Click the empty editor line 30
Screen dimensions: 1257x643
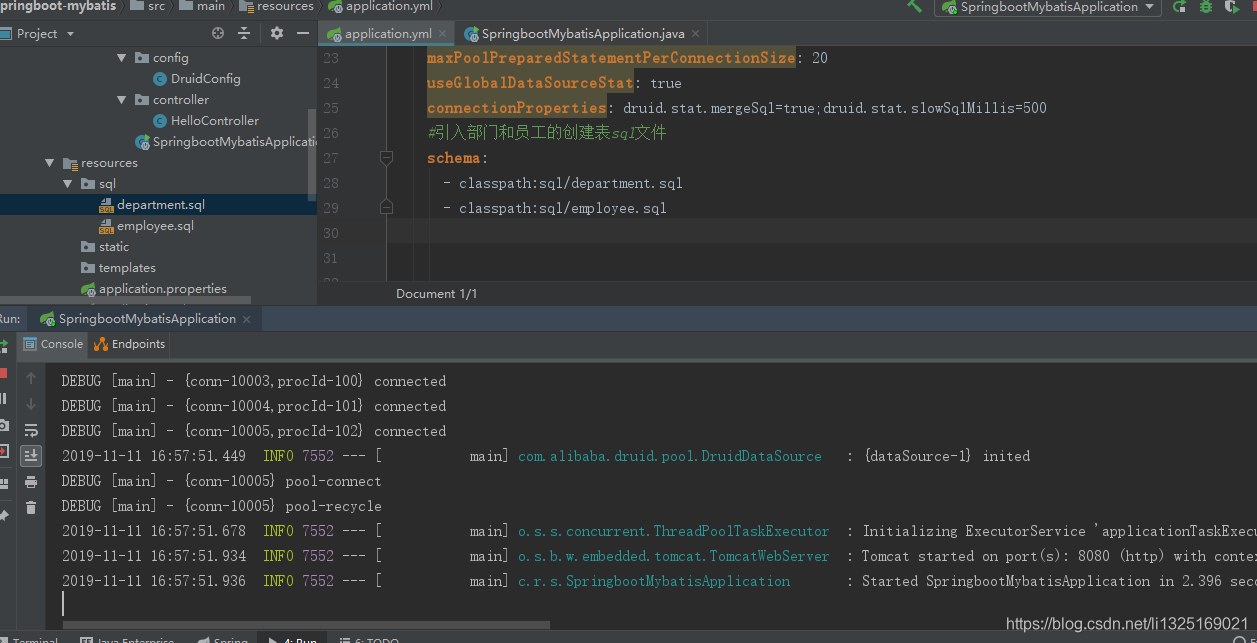pos(820,233)
